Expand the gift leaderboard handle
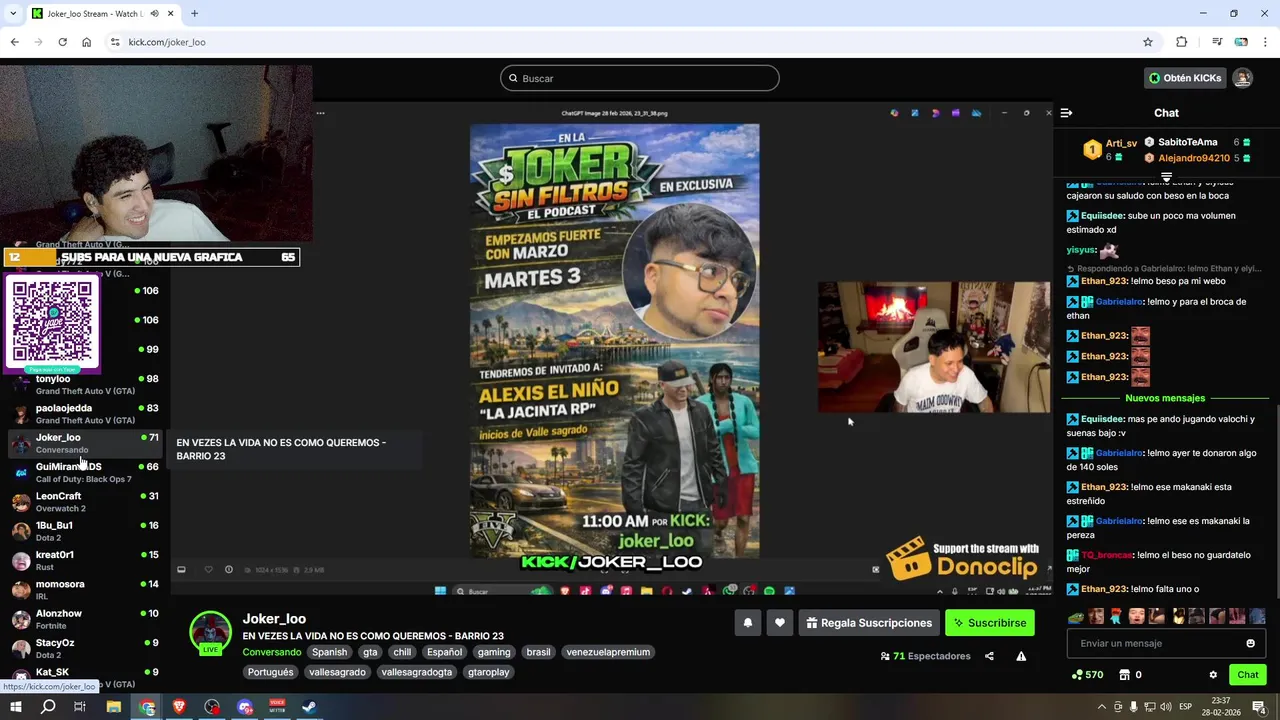This screenshot has width=1280, height=720. 1166,177
